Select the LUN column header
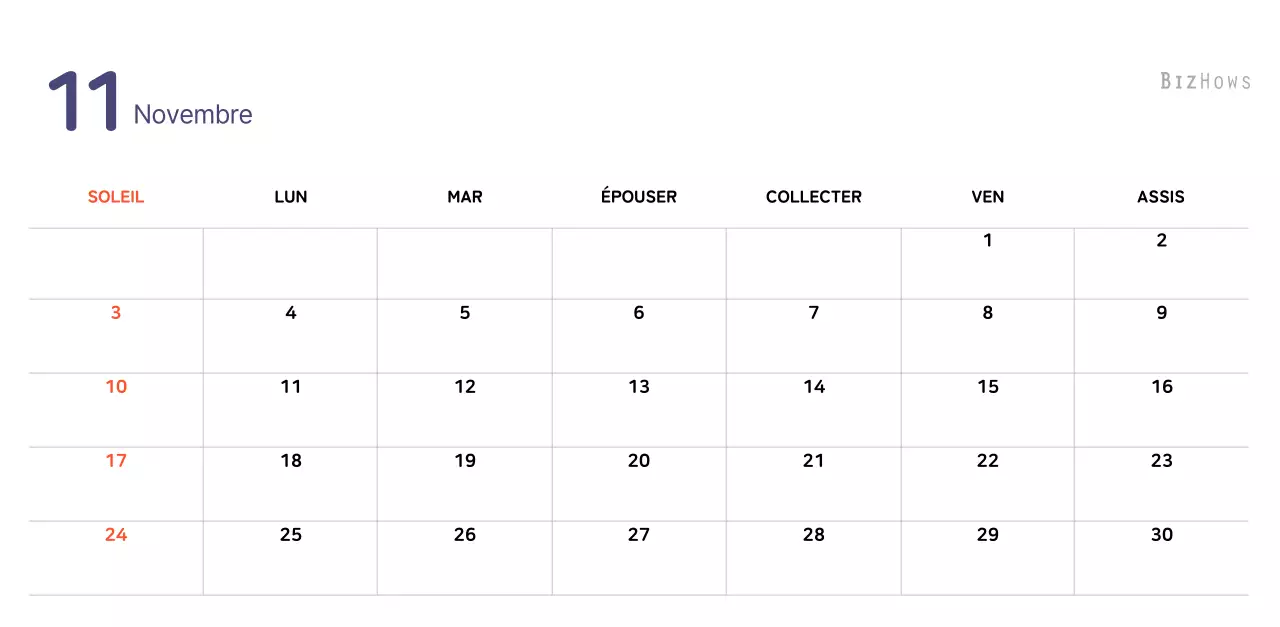The image size is (1280, 627). tap(290, 197)
